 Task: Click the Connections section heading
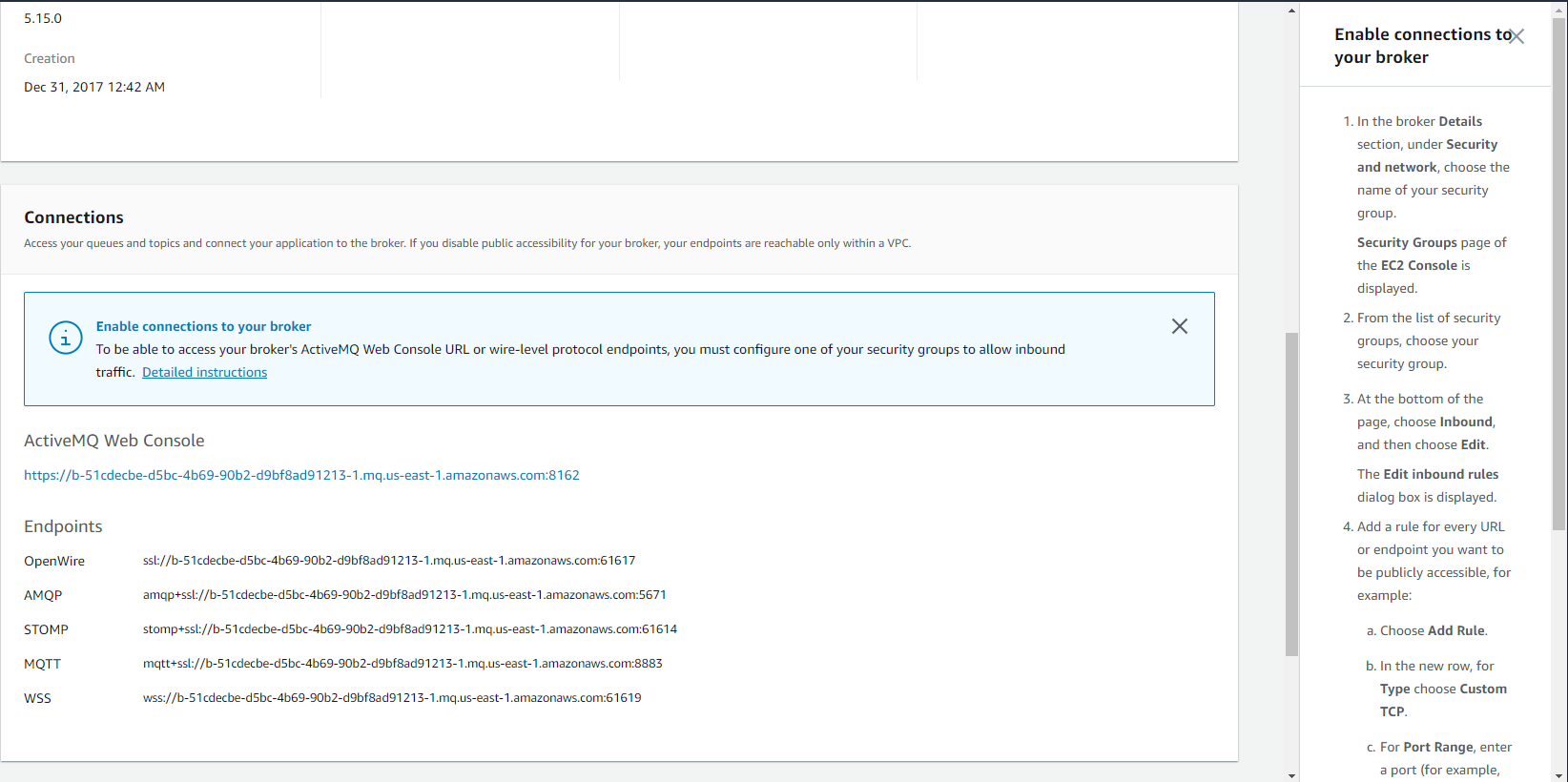pyautogui.click(x=73, y=217)
